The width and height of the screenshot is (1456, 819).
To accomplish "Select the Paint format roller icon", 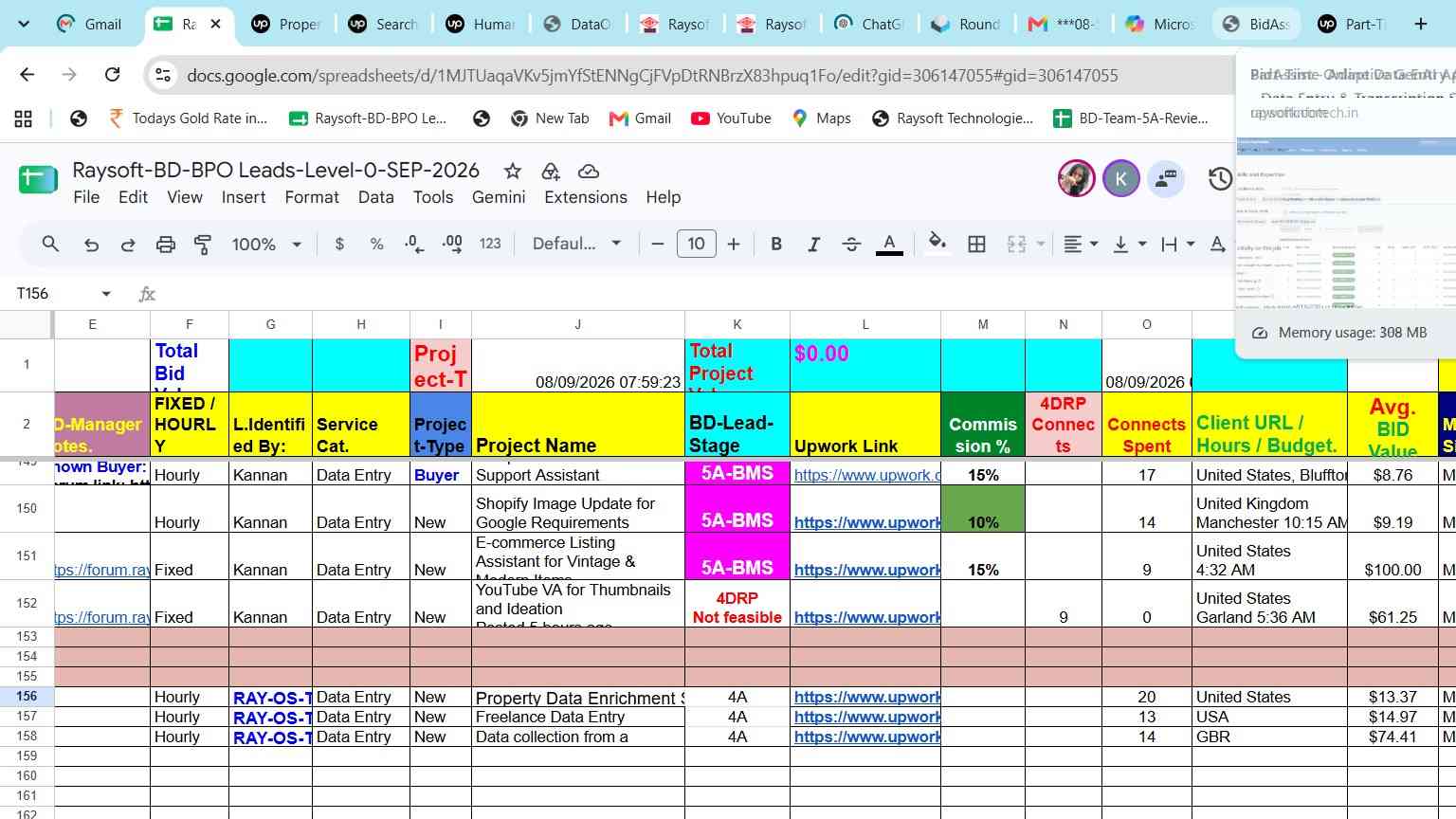I will [x=203, y=245].
